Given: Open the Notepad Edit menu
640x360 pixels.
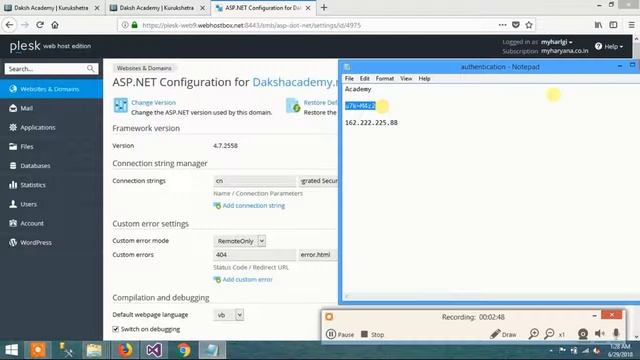Looking at the screenshot, I should (364, 78).
